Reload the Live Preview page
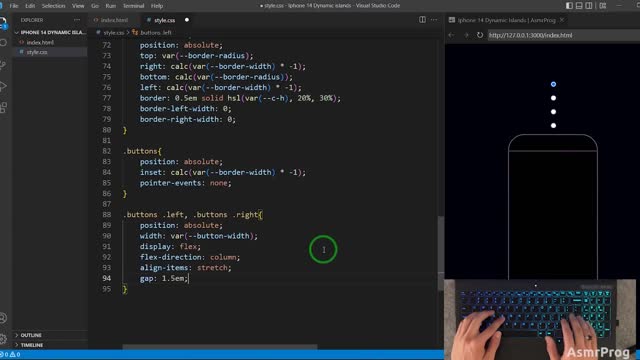The image size is (640, 360). pyautogui.click(x=480, y=35)
